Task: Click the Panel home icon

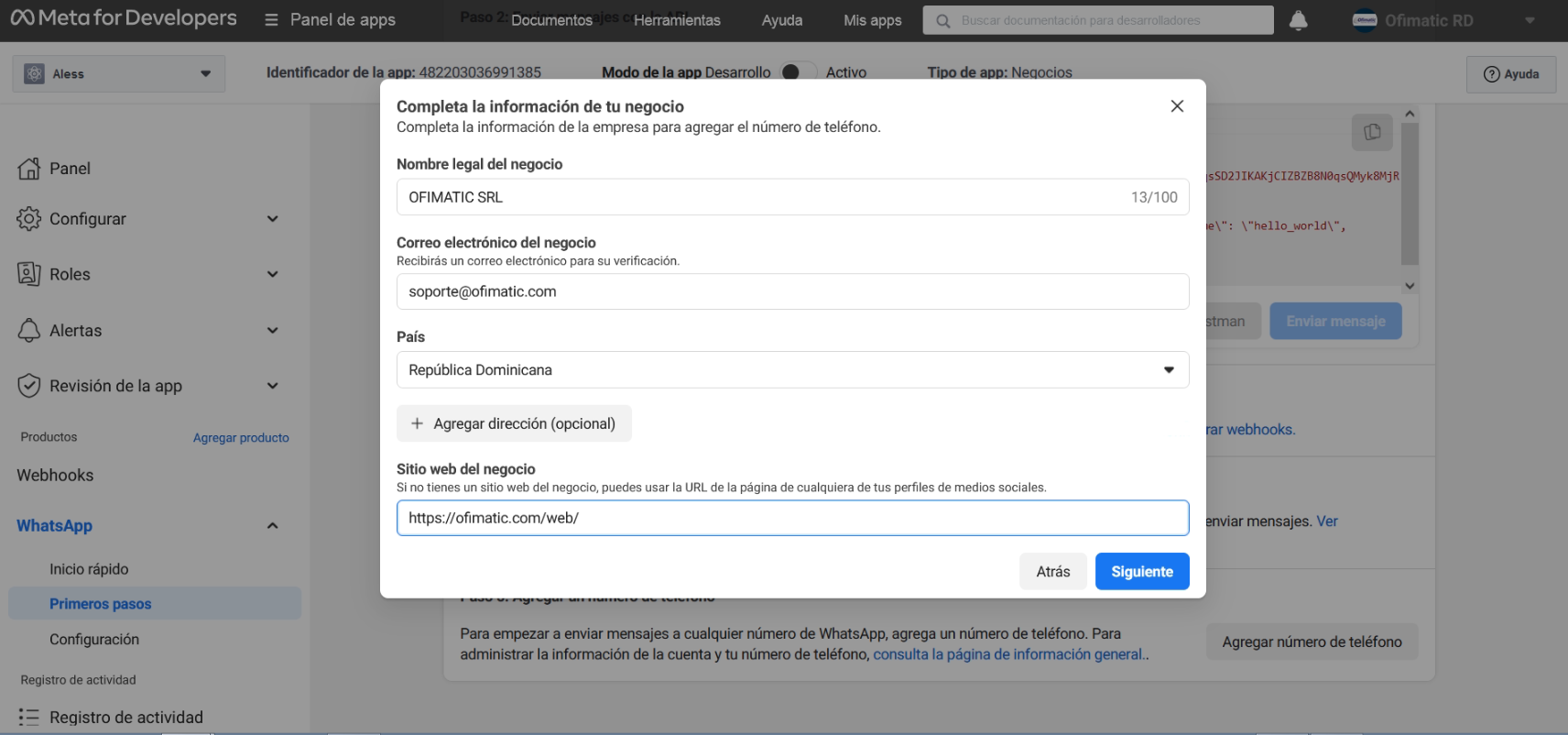Action: [29, 169]
